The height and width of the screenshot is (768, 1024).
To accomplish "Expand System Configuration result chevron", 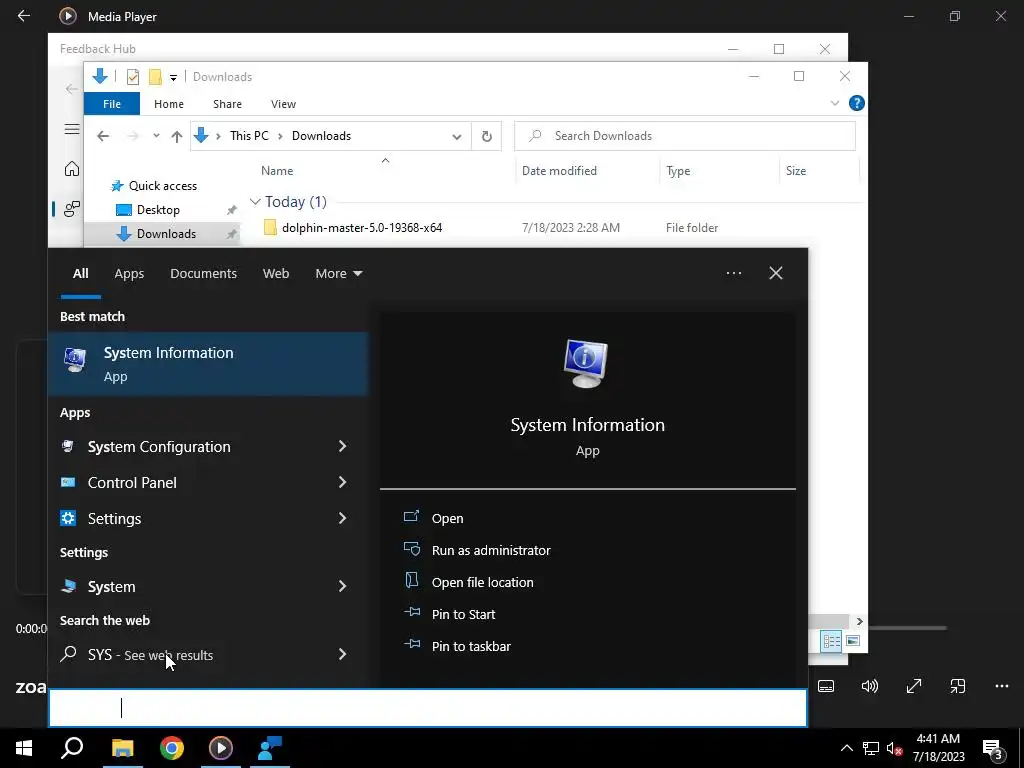I will tap(342, 446).
